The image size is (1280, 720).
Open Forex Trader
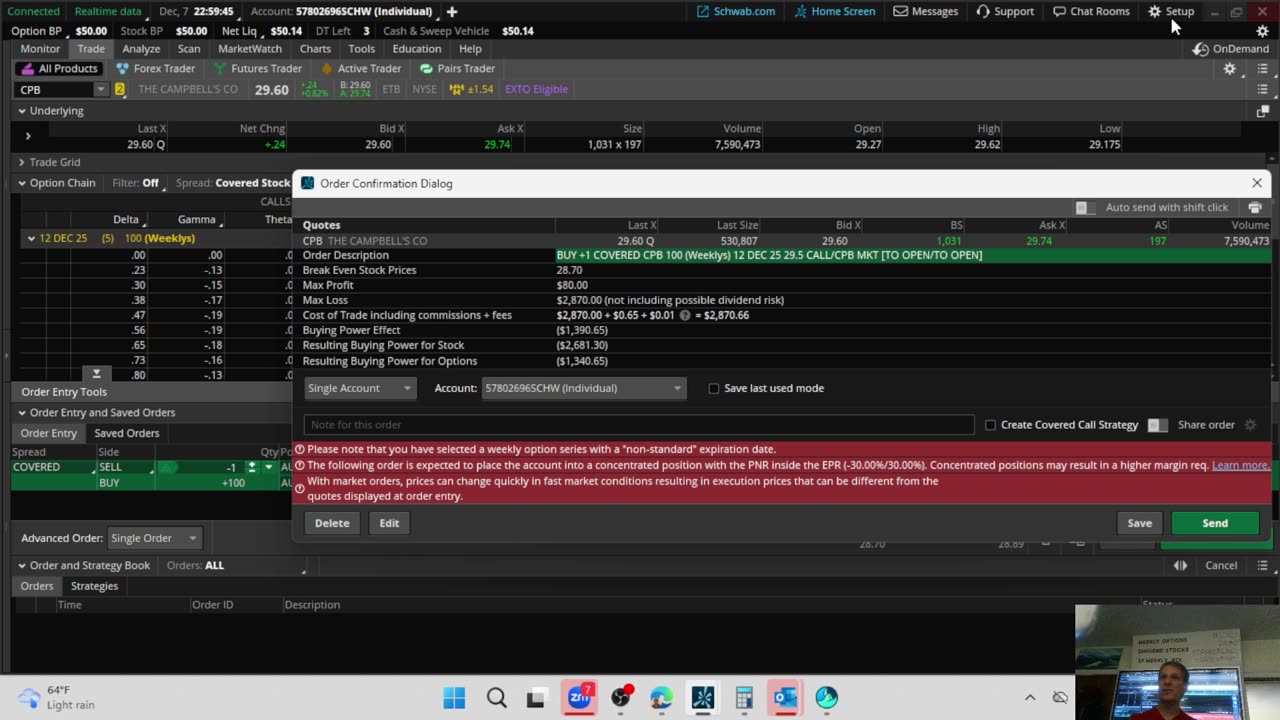pyautogui.click(x=155, y=68)
